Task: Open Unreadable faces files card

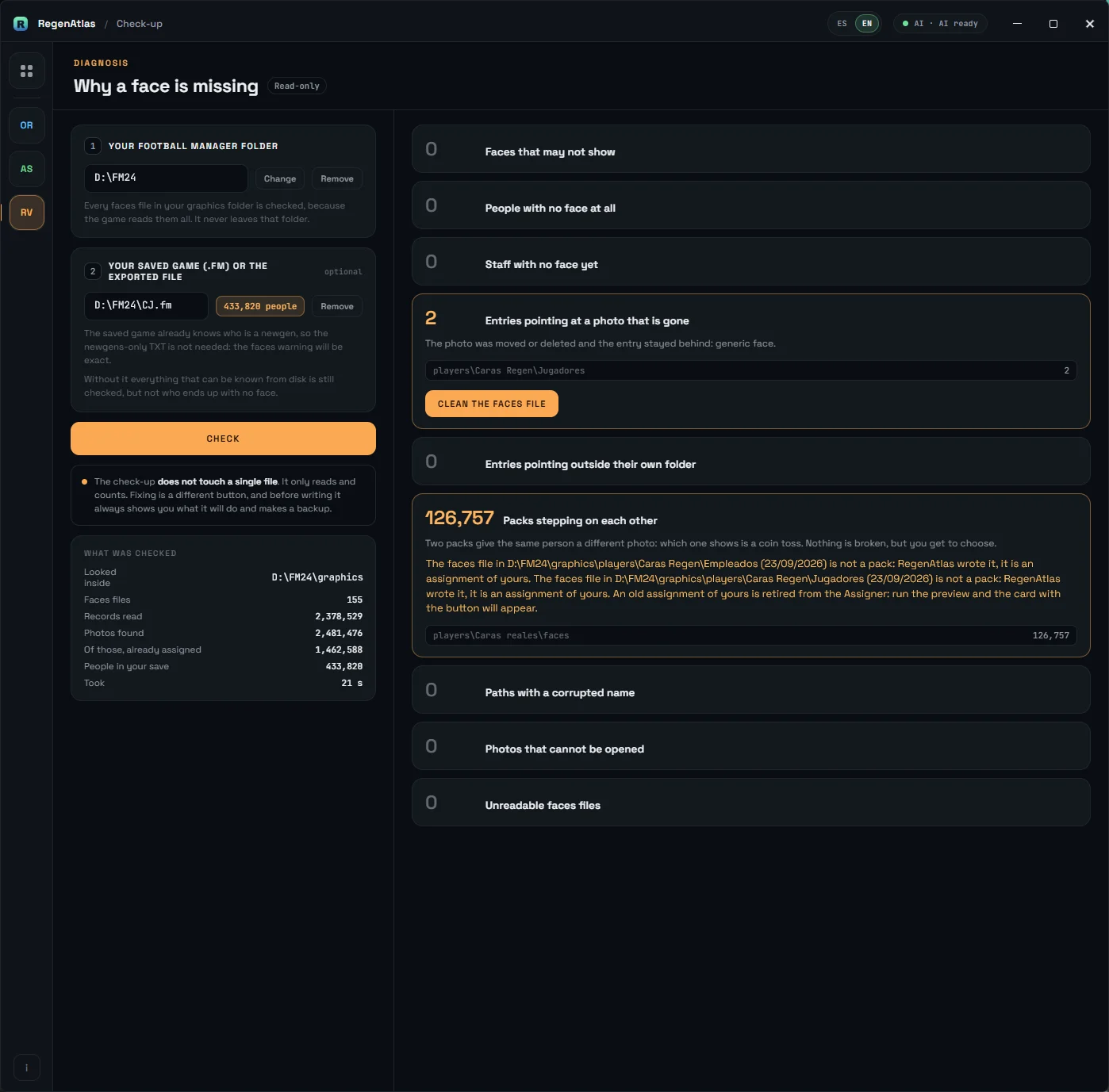Action: click(750, 803)
